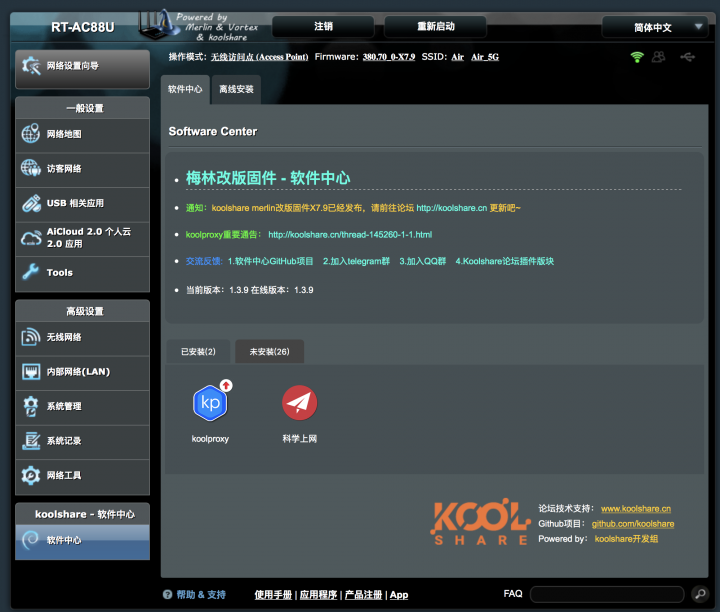
Task: Click firmware version 380.70_0-X7.9 link
Action: click(389, 57)
